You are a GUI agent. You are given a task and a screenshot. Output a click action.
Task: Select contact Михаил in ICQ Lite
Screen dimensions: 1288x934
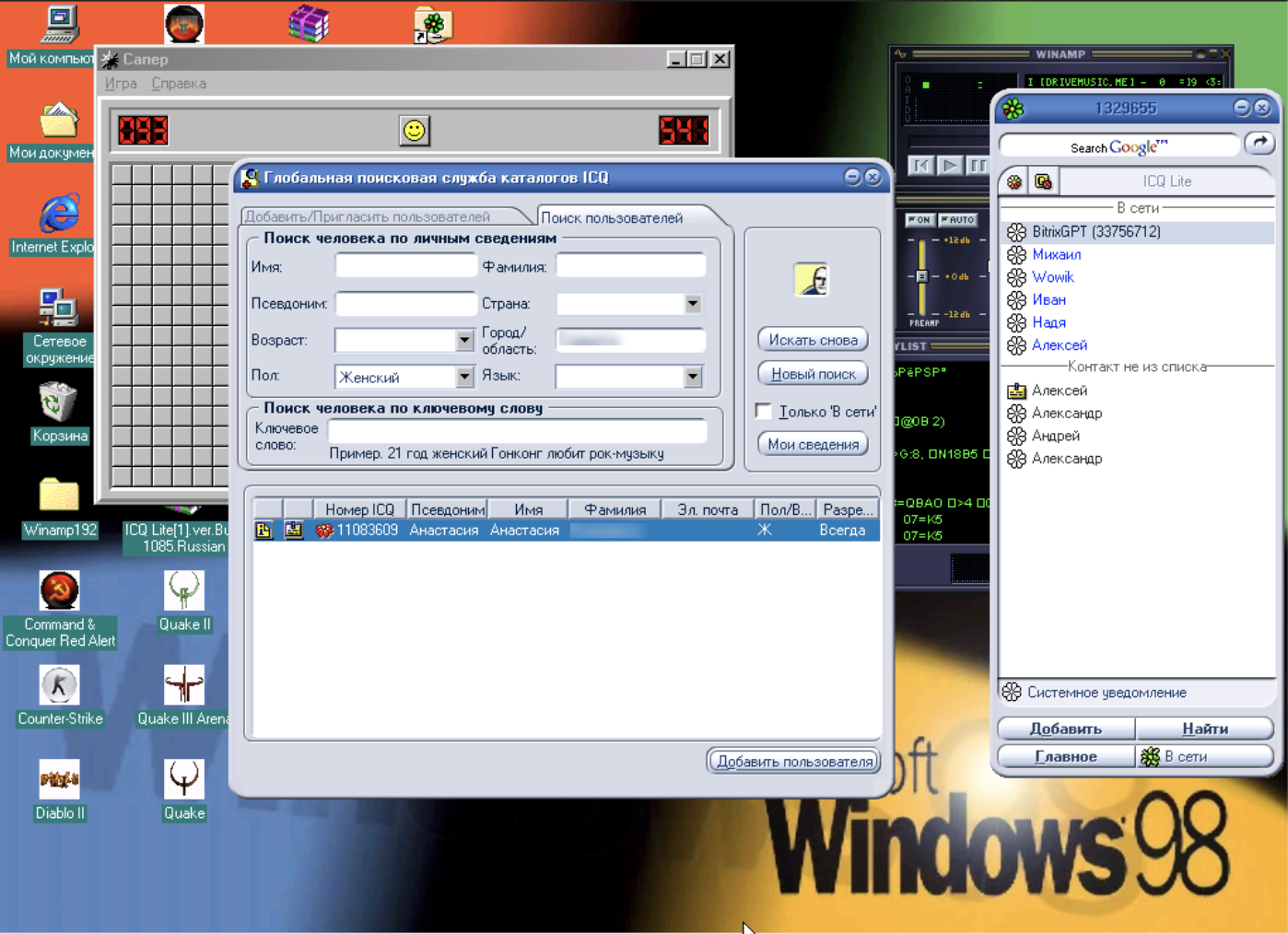point(1137,254)
